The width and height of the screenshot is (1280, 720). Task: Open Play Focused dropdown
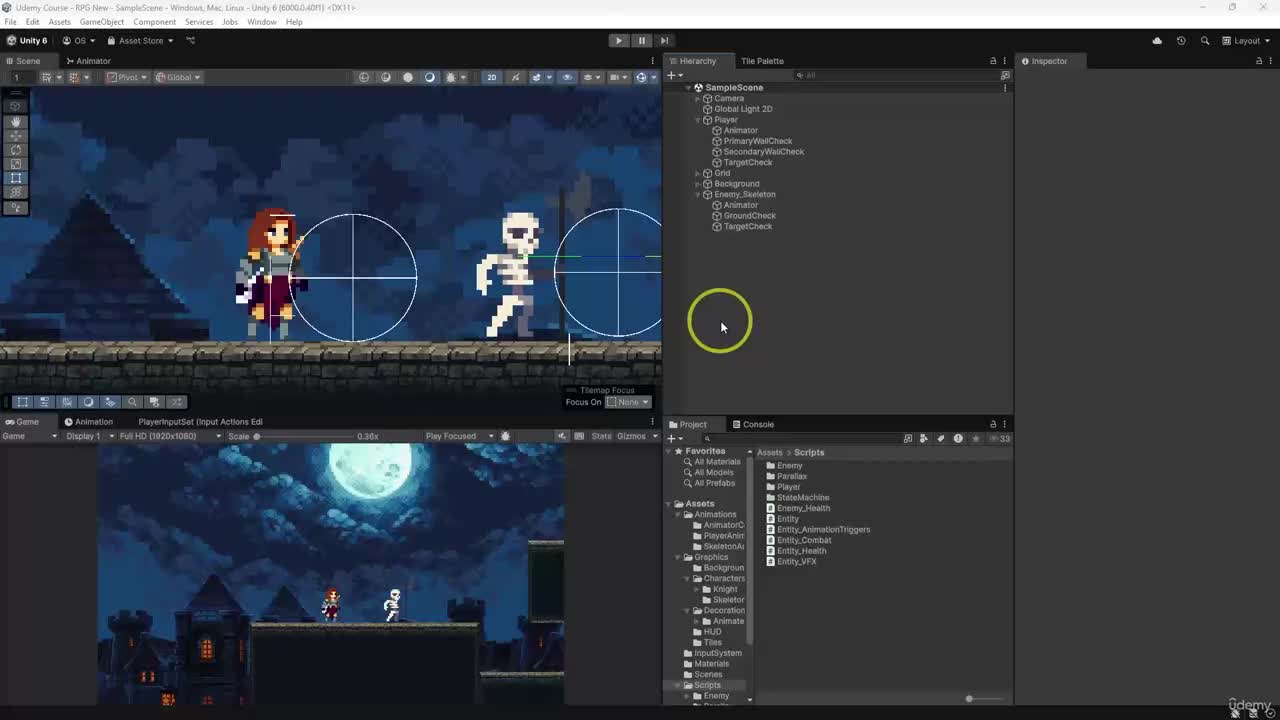click(x=459, y=436)
